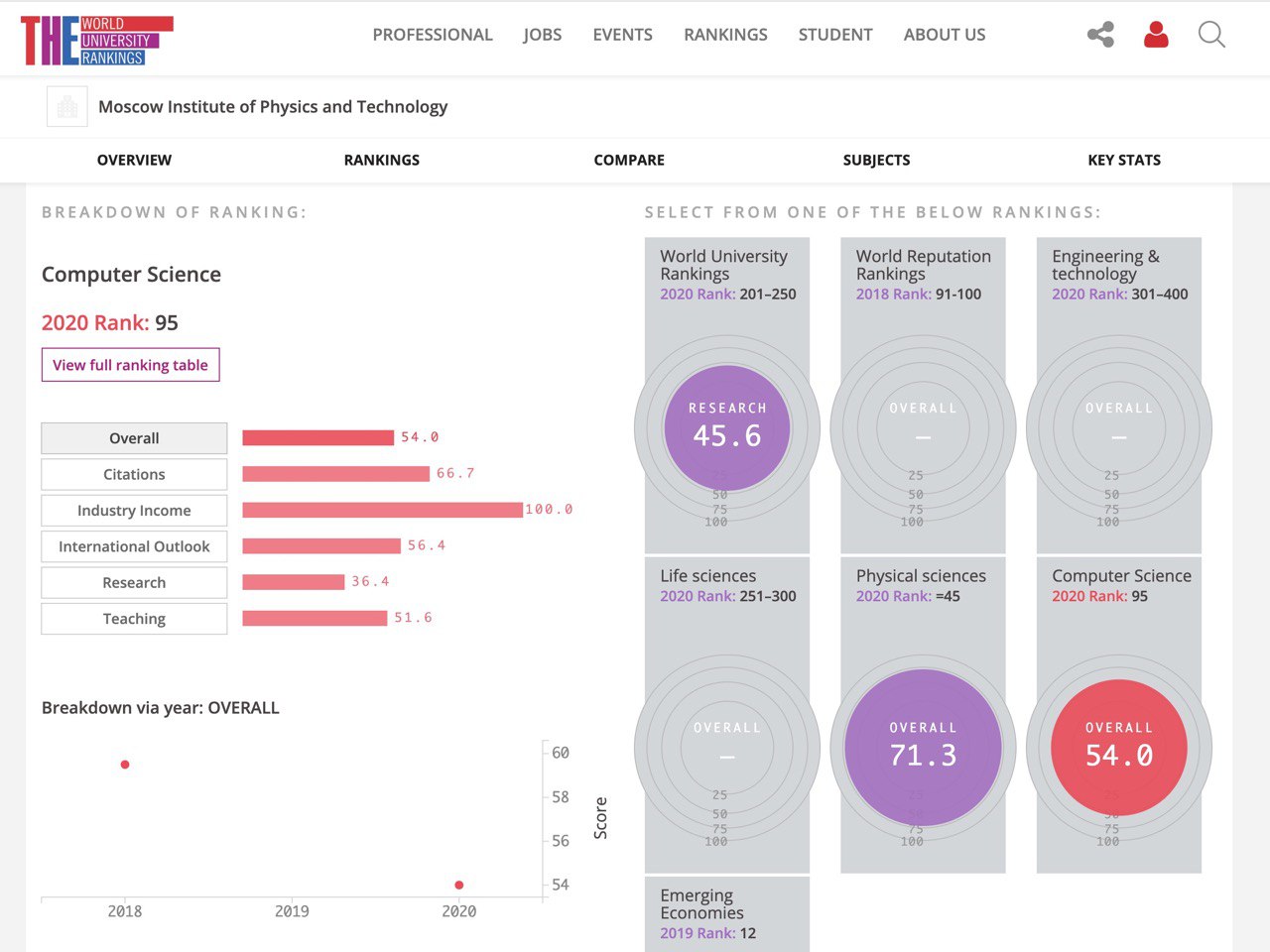
Task: Click the Overall 54.0 score bar
Action: tap(318, 437)
